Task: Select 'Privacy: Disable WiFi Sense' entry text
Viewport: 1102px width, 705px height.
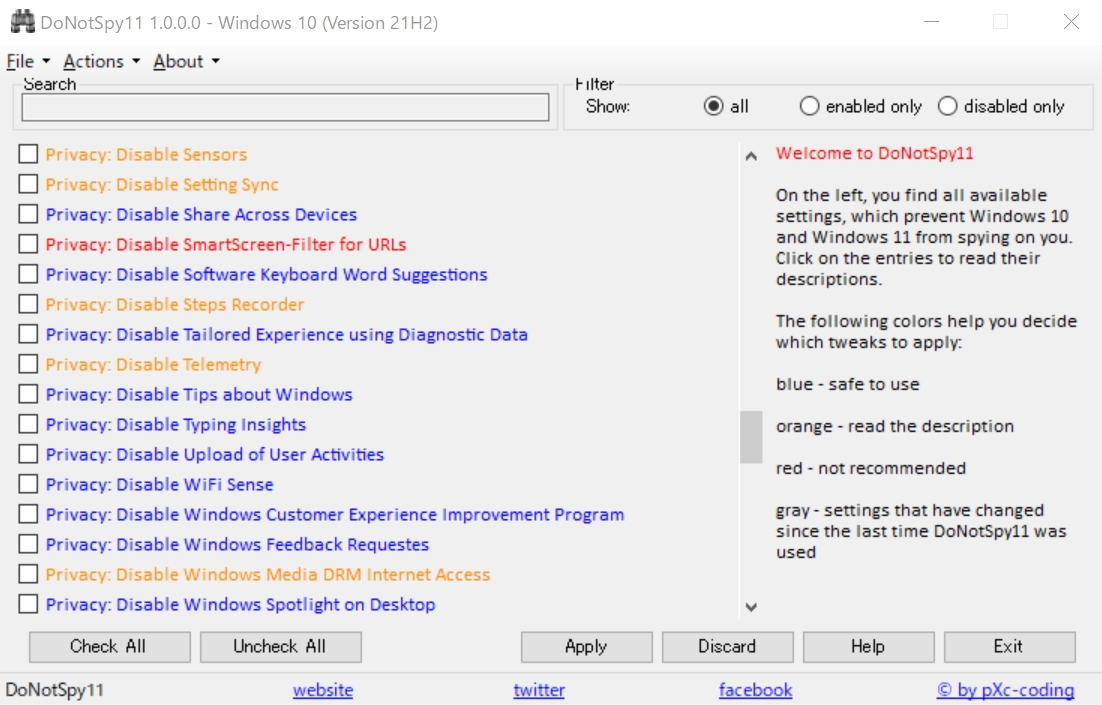Action: [x=160, y=484]
